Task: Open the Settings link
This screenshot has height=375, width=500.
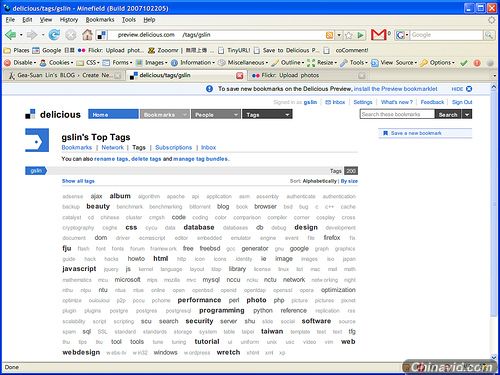Action: (x=363, y=102)
